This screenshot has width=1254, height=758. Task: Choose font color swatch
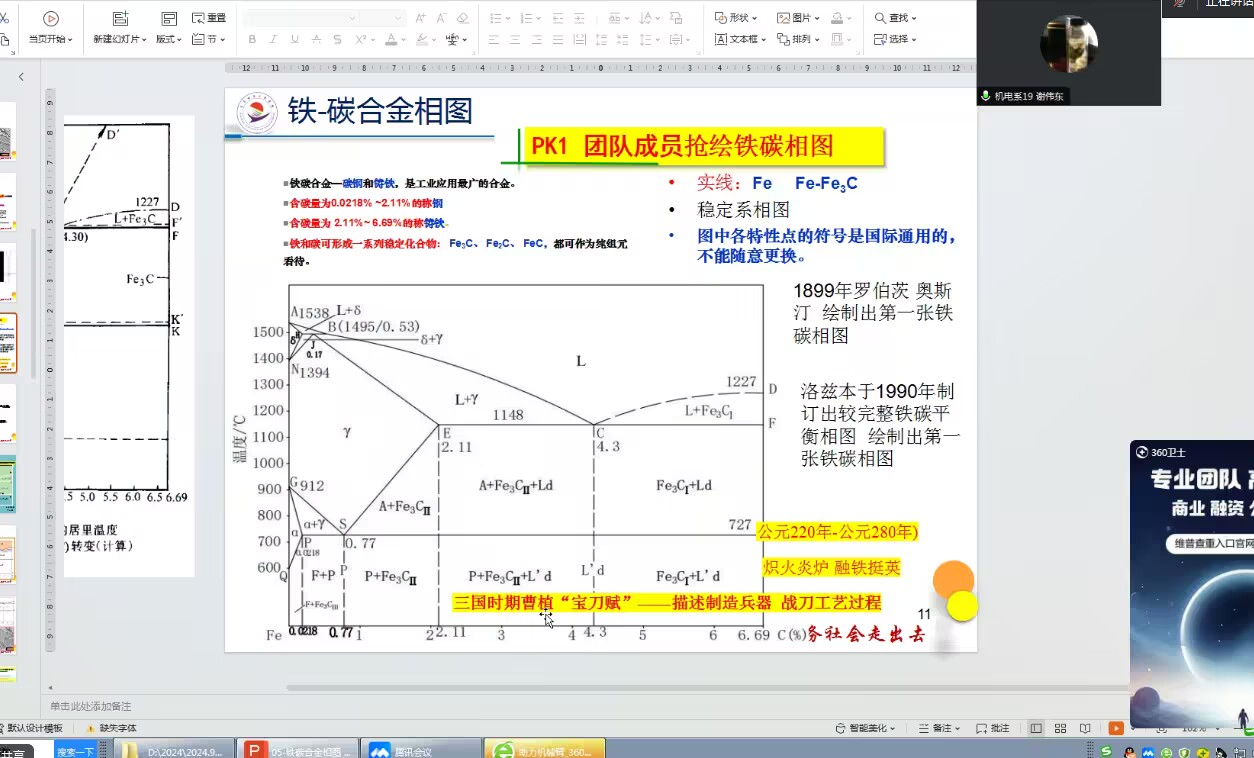[x=390, y=39]
